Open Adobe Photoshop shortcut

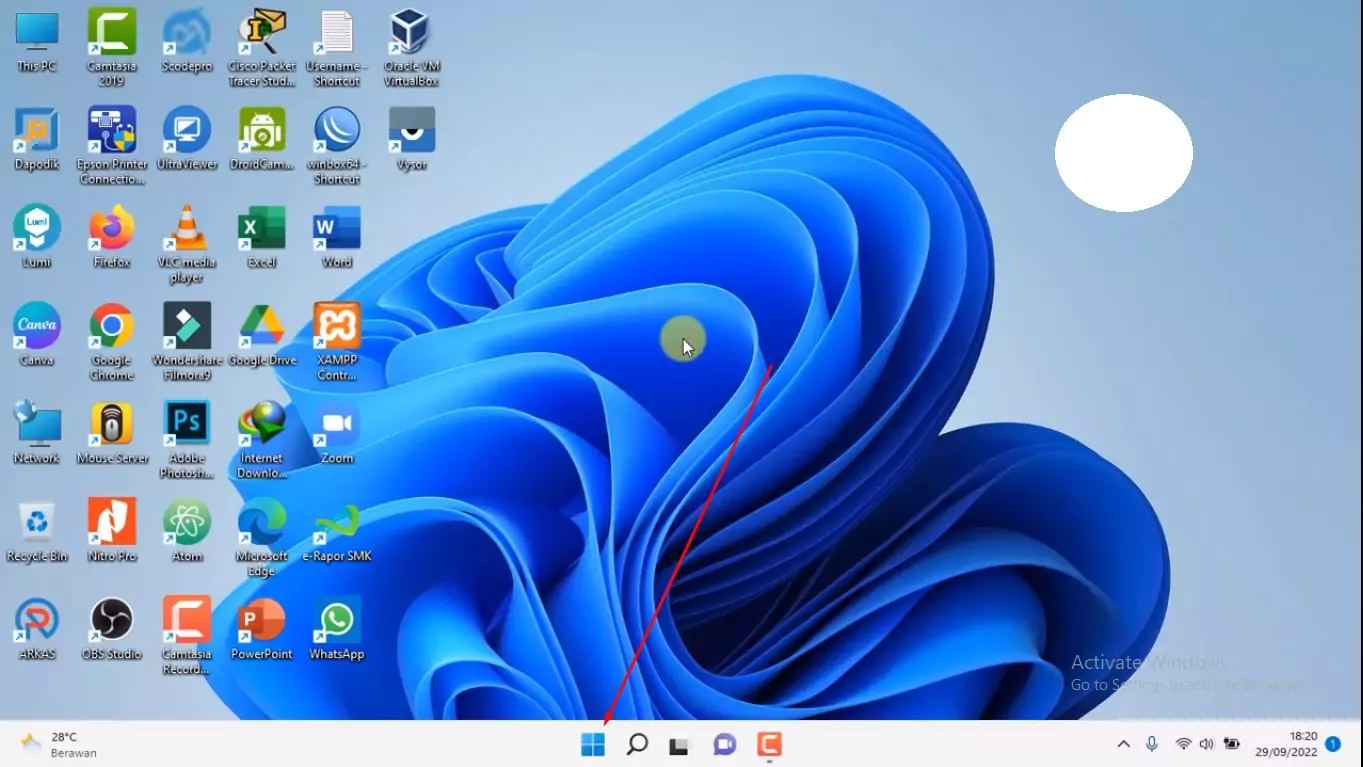click(x=187, y=439)
